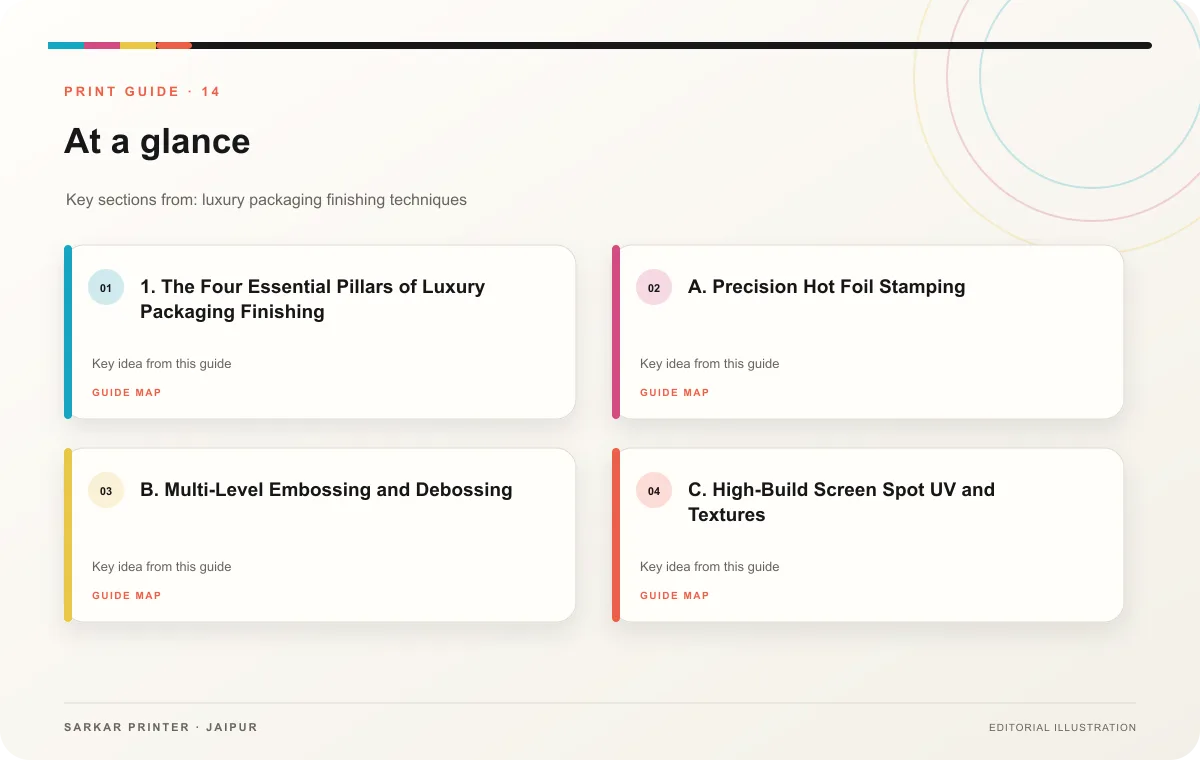Screen dimensions: 1200x760
Task: Click the EDITORIAL ILLUSTRATION footer label
Action: [1062, 728]
